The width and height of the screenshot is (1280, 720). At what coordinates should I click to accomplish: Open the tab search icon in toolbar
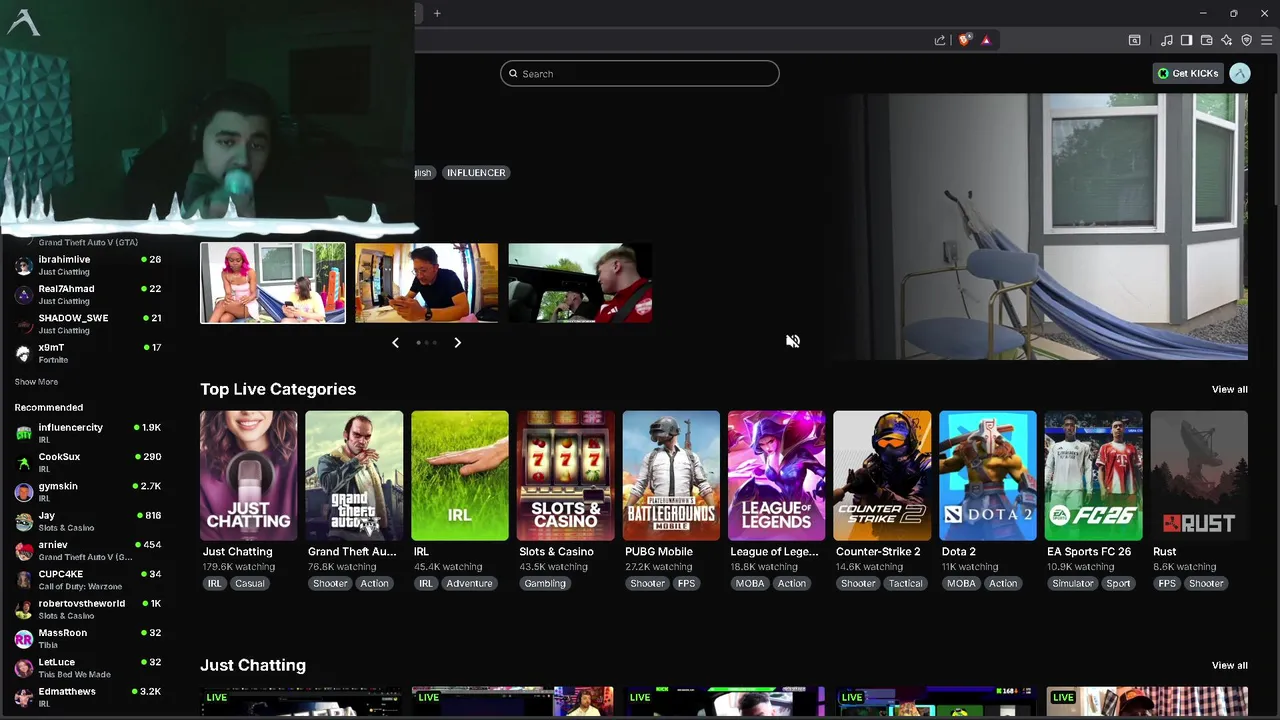[1135, 40]
